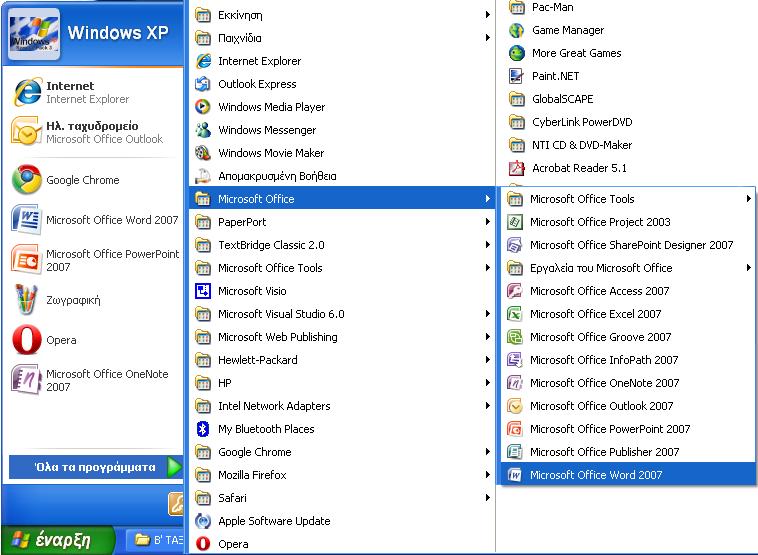Launch Microsoft Office Outlook e-mail shortcut
The image size is (758, 555).
coord(92,132)
